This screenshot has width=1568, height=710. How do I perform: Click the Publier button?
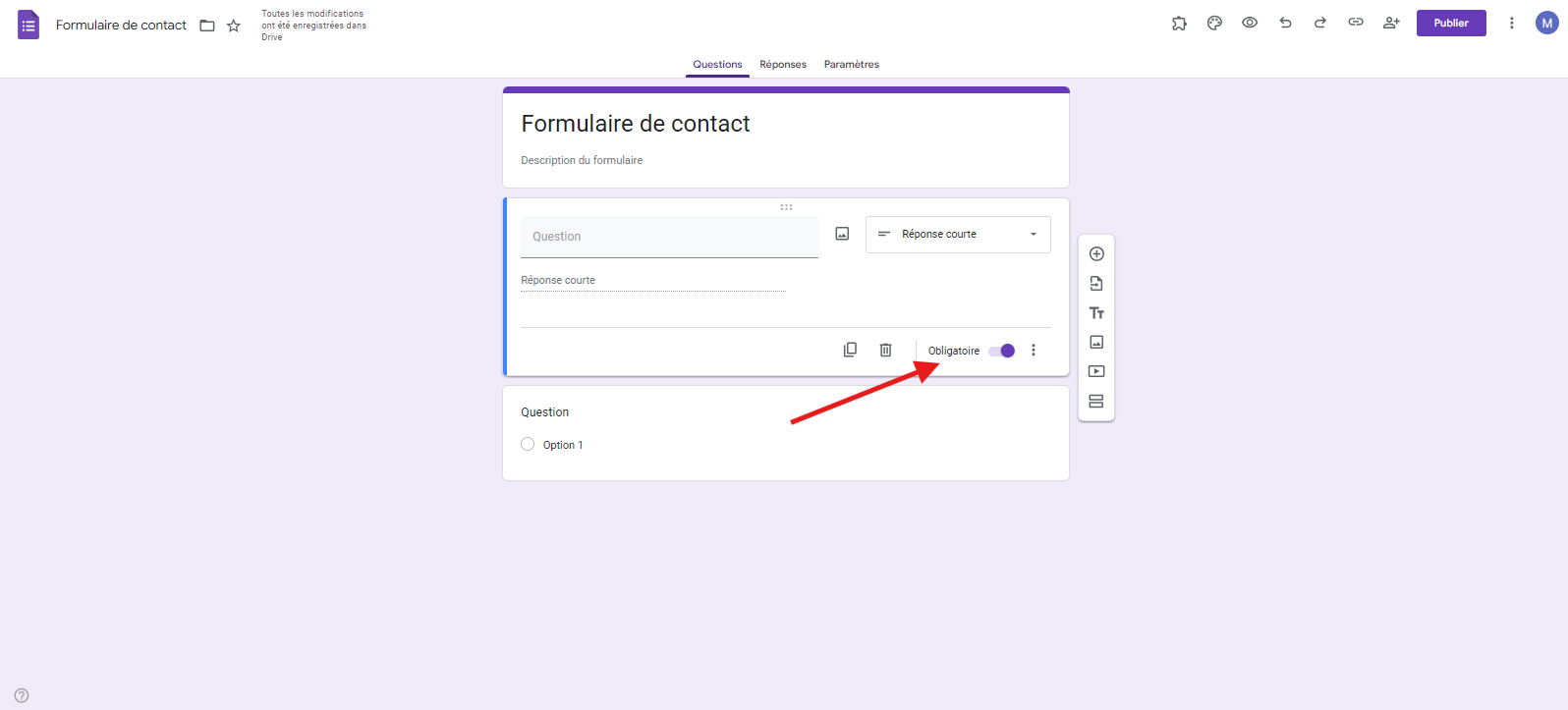pyautogui.click(x=1451, y=23)
